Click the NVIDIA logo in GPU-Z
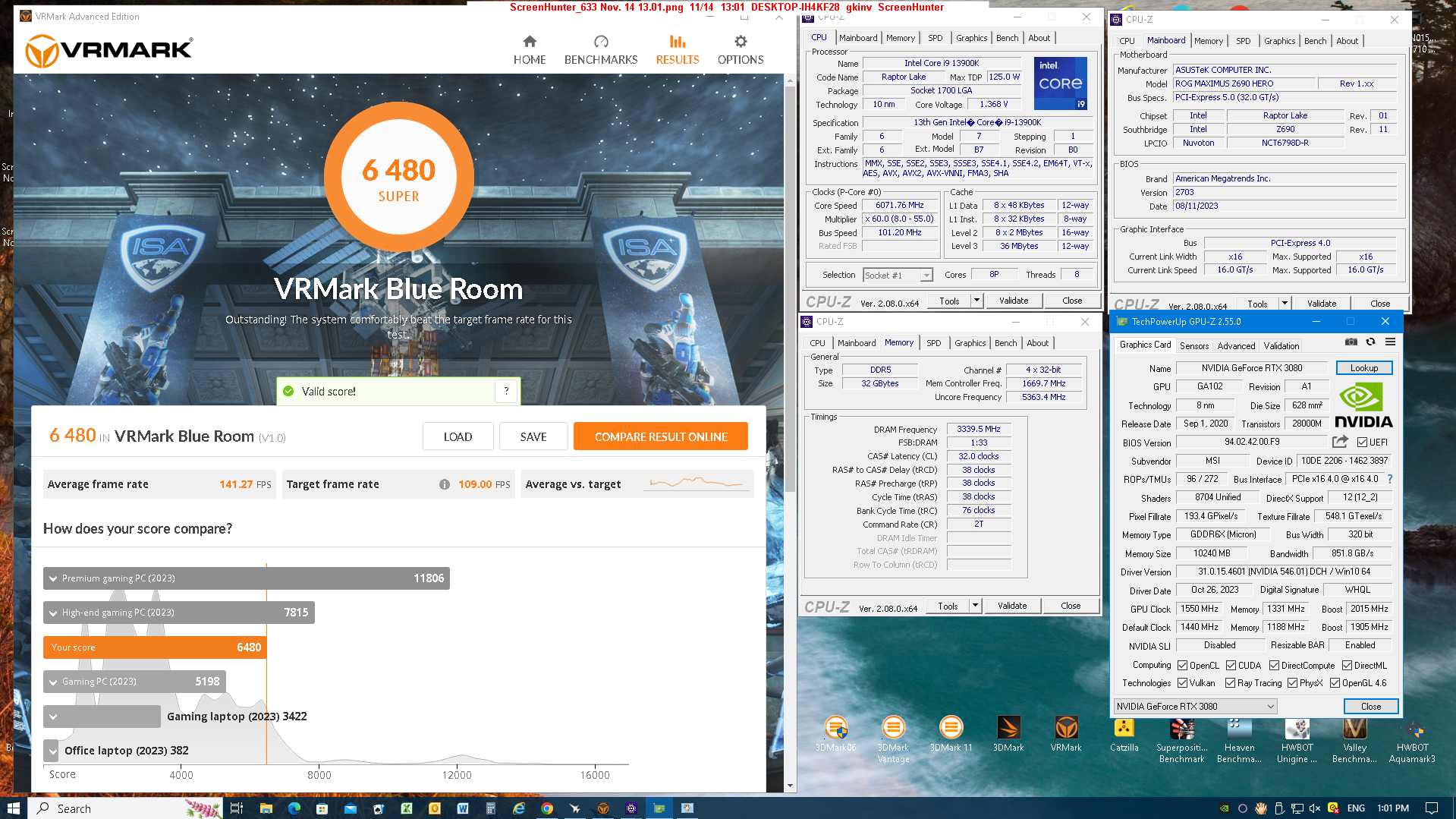 click(x=1363, y=405)
